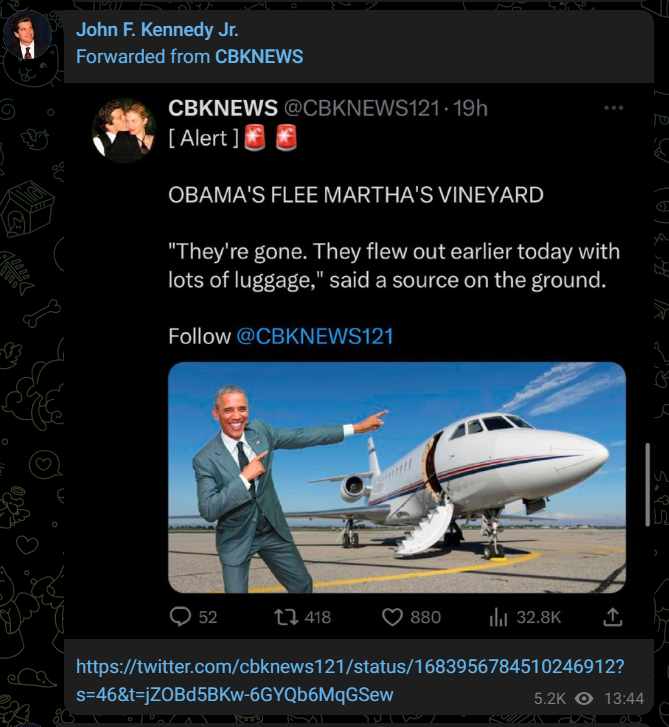Open the forwarded-from CBKNEWS channel link
The image size is (669, 727).
259,57
